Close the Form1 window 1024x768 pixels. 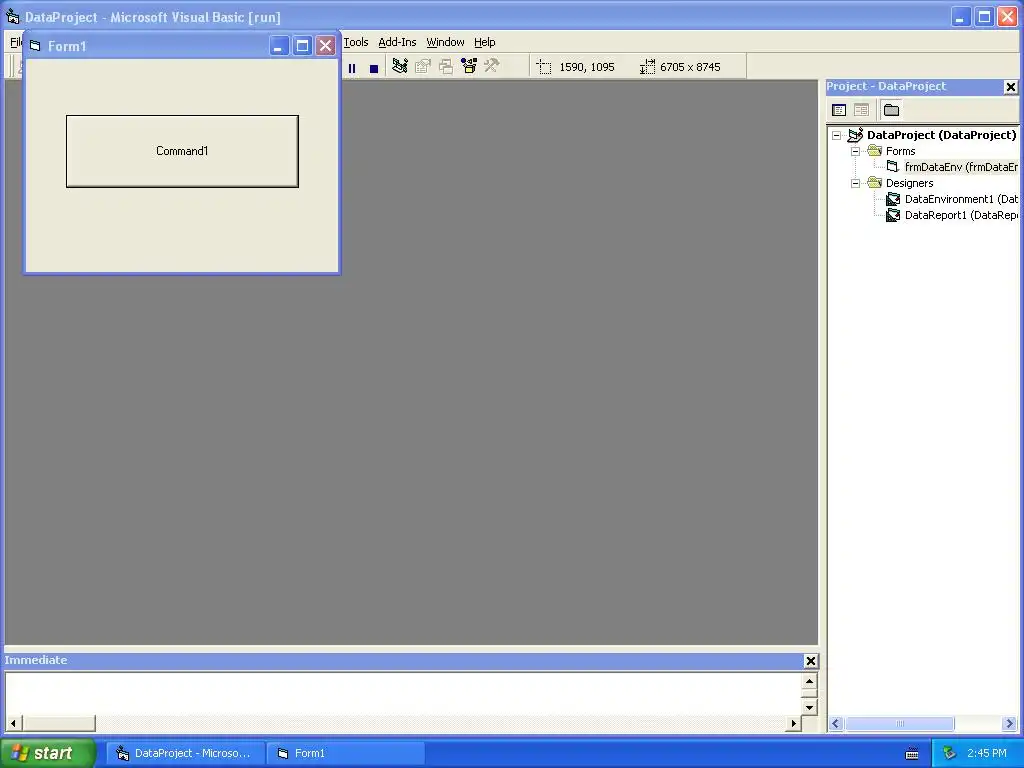[x=325, y=46]
